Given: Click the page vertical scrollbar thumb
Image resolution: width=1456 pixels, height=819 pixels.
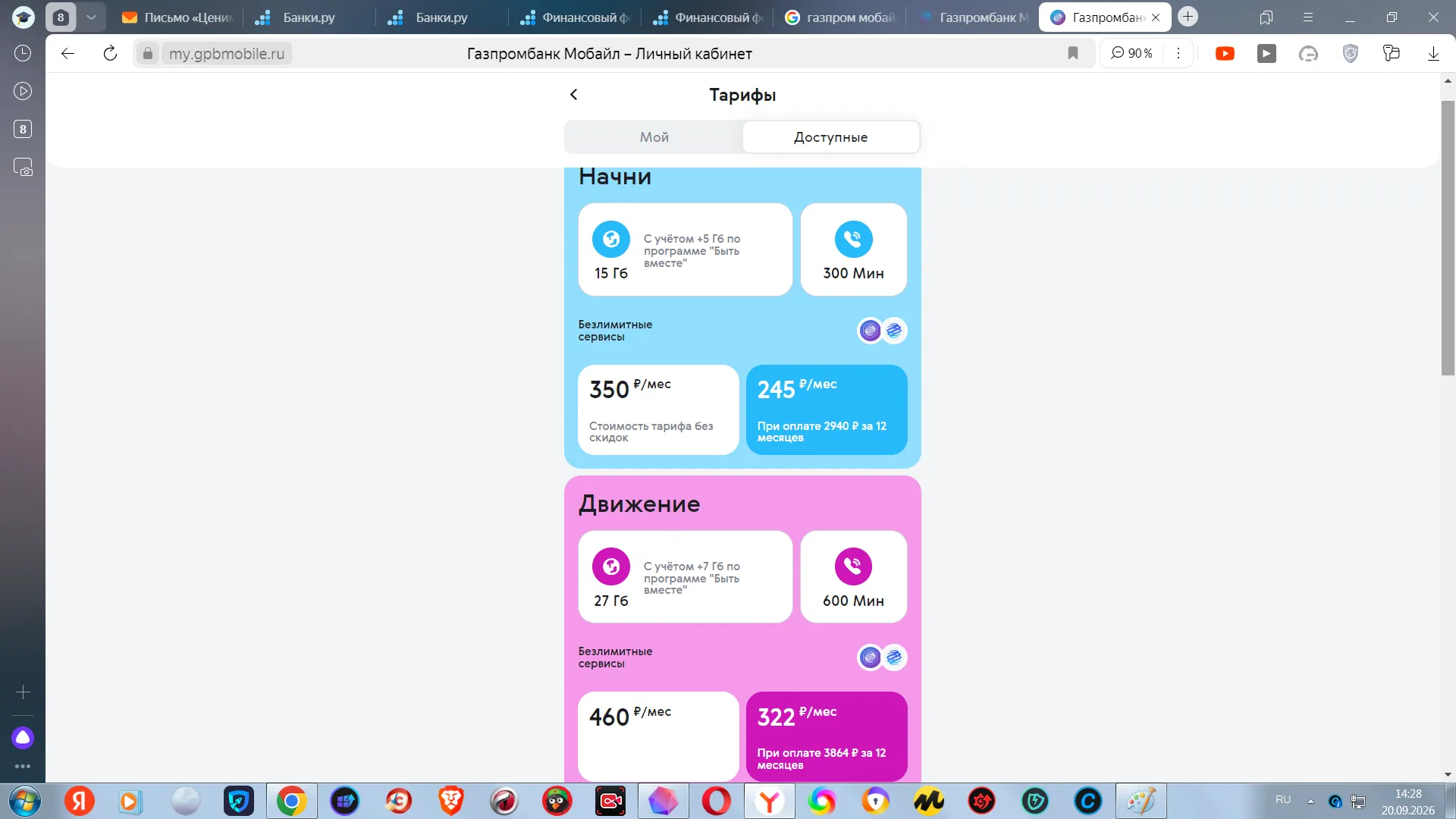Looking at the screenshot, I should tap(1448, 237).
